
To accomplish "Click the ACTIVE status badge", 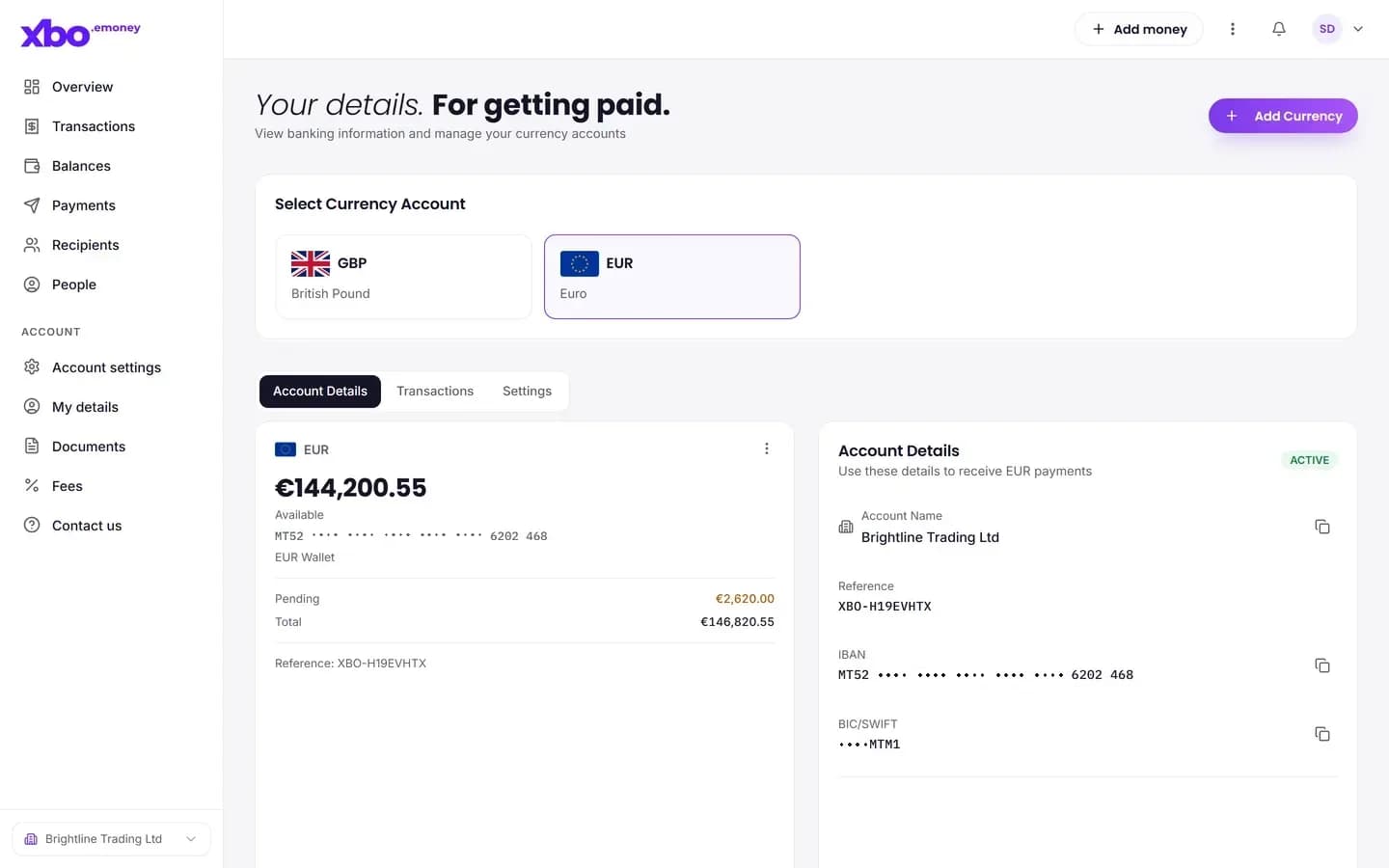I will [x=1309, y=460].
